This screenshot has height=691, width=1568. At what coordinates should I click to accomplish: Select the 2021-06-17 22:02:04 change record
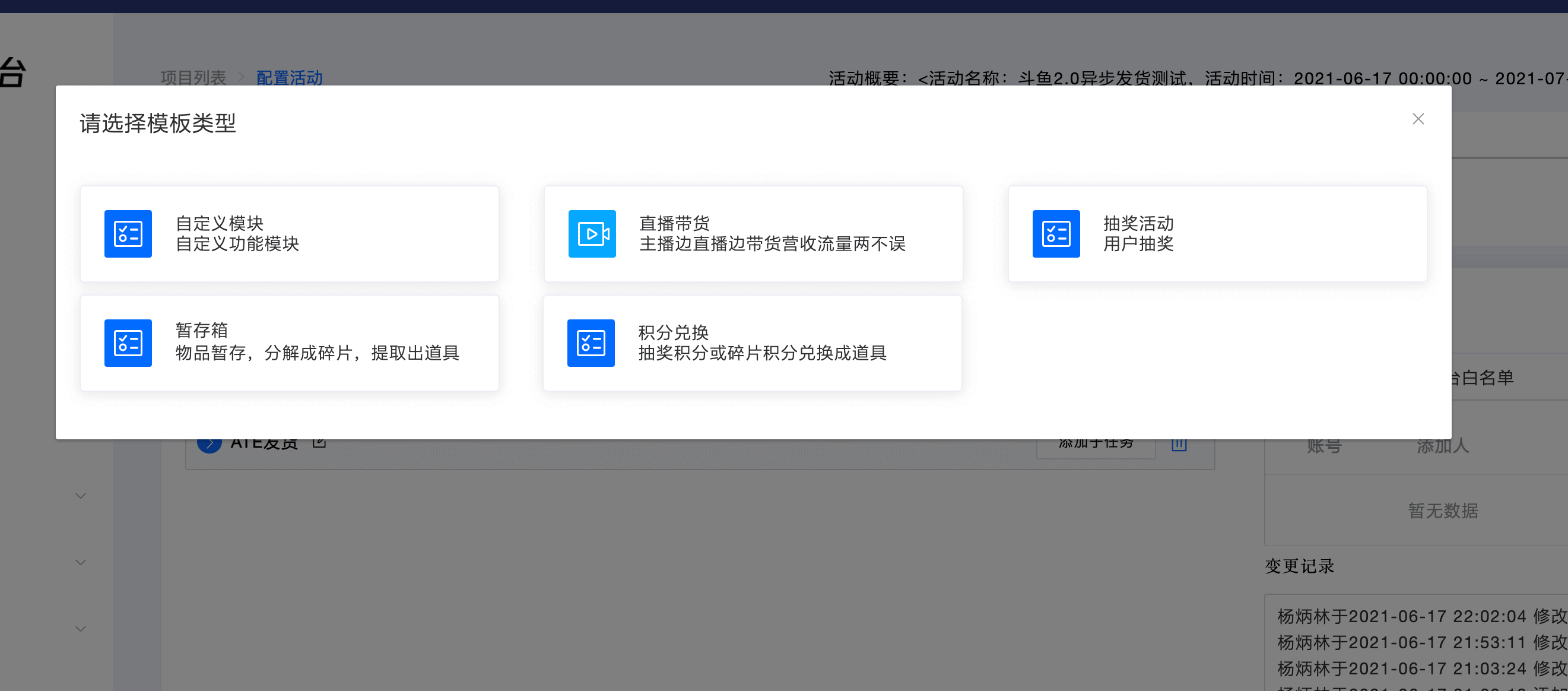(x=1422, y=616)
